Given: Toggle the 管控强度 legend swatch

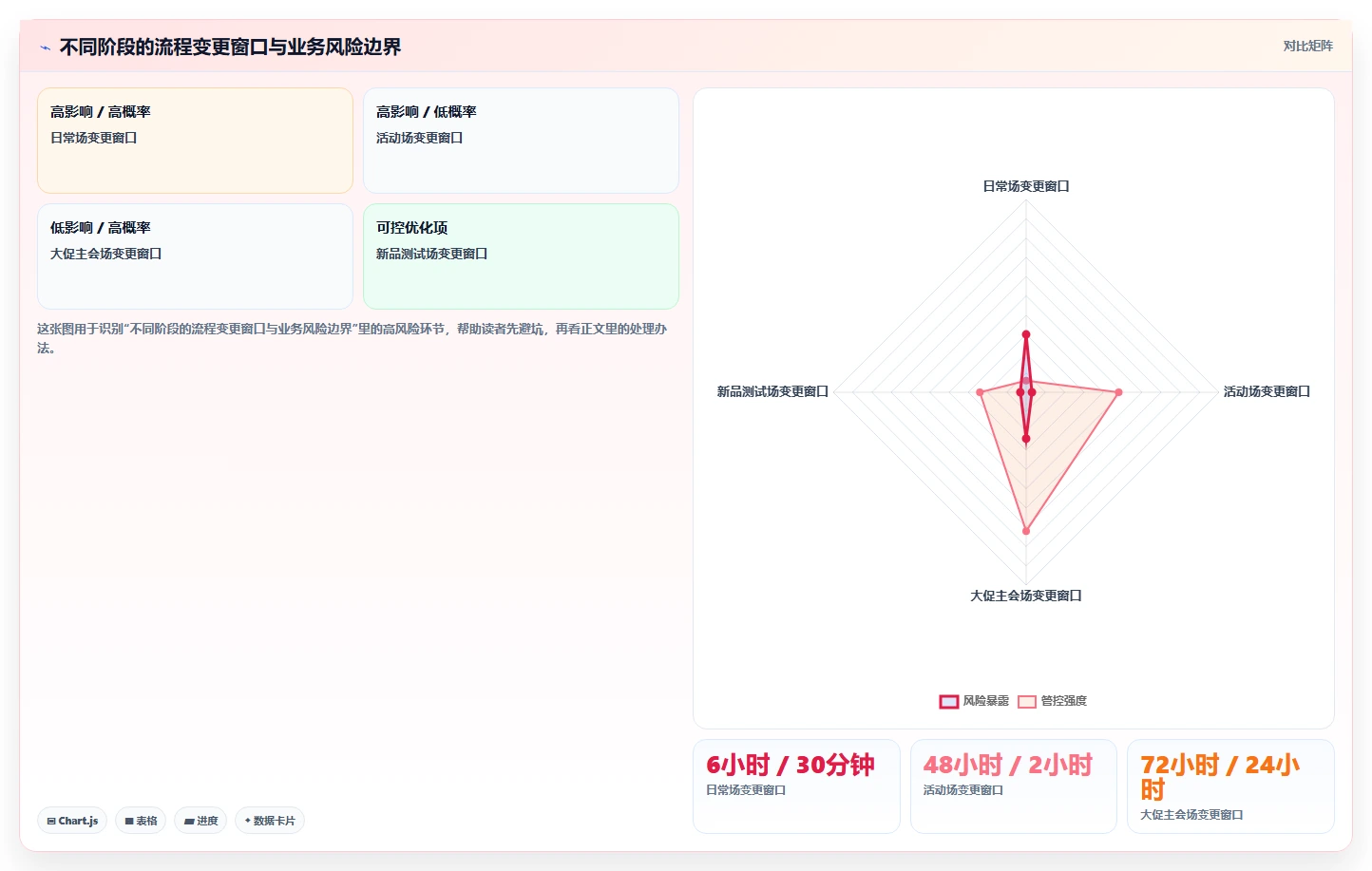Looking at the screenshot, I should [x=1026, y=701].
